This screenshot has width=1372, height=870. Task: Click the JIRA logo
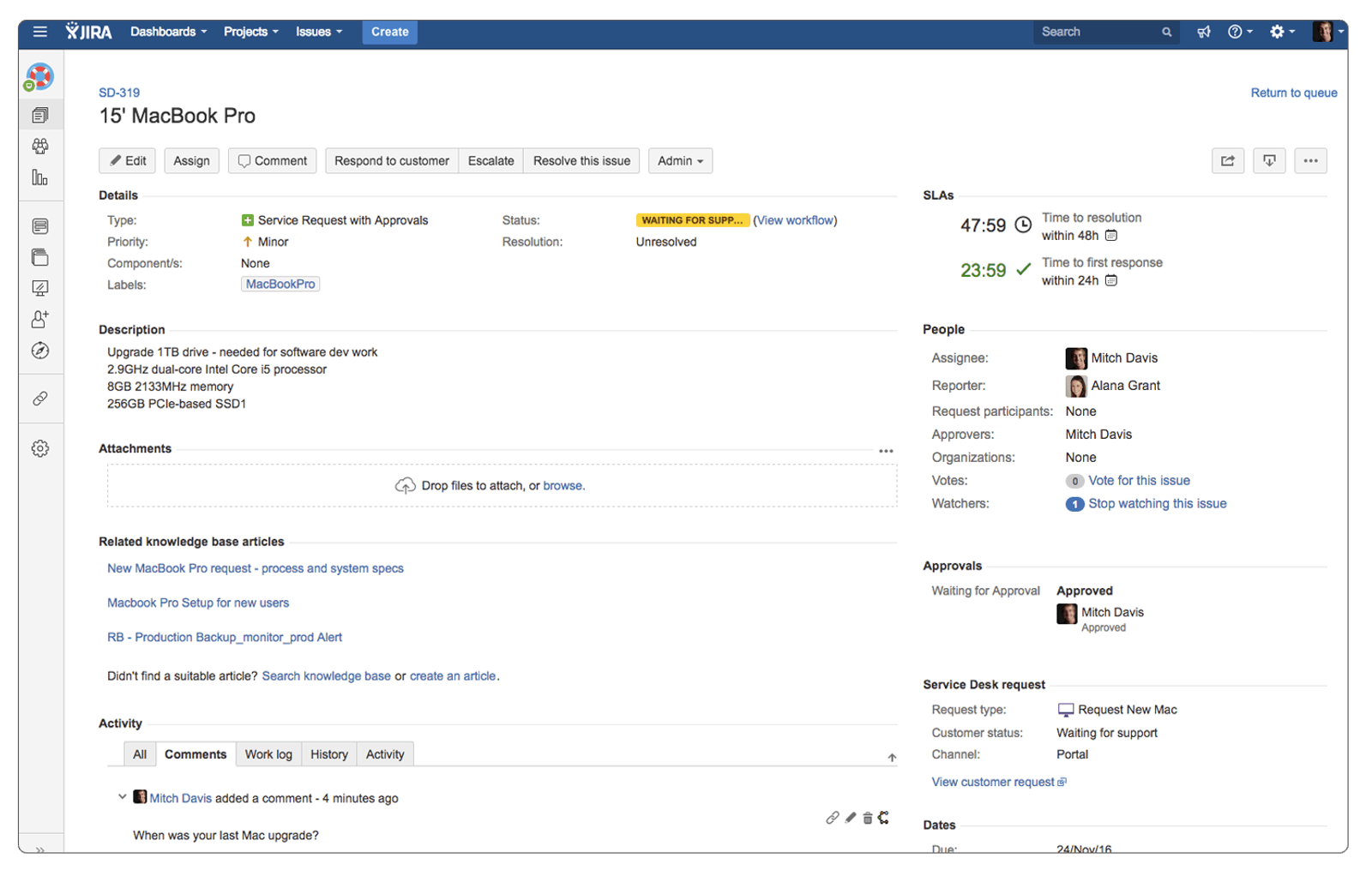(89, 32)
